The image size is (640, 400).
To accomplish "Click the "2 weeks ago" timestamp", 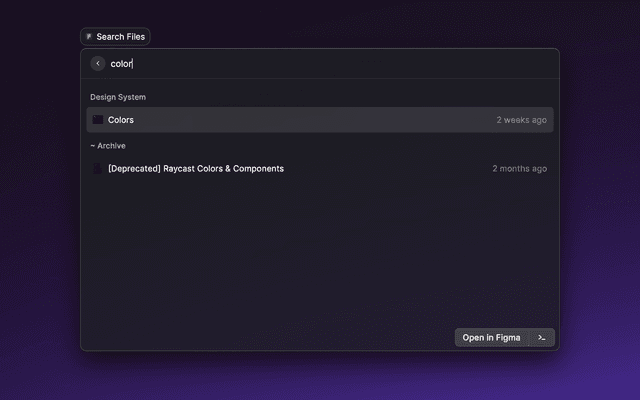I will 521,120.
